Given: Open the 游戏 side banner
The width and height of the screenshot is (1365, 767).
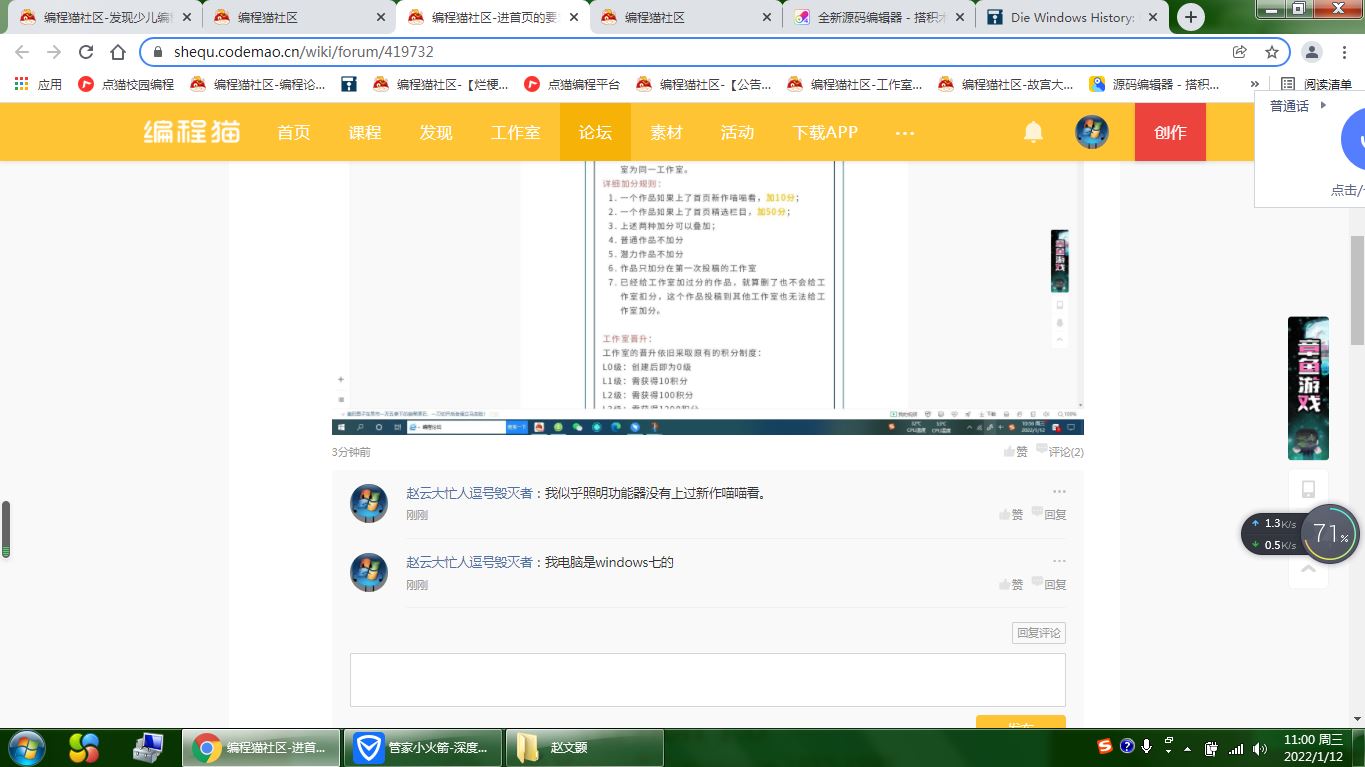Looking at the screenshot, I should click(1308, 388).
